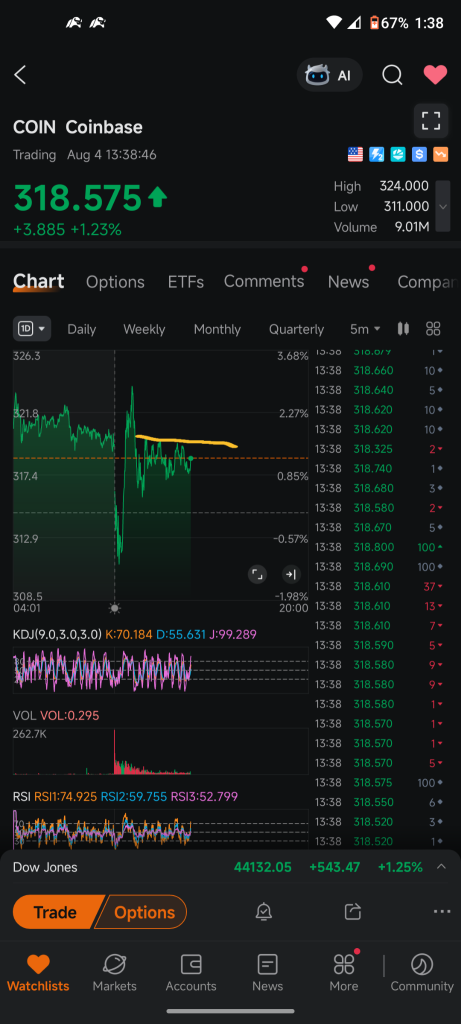Select the 318.325 trade row

[380, 449]
